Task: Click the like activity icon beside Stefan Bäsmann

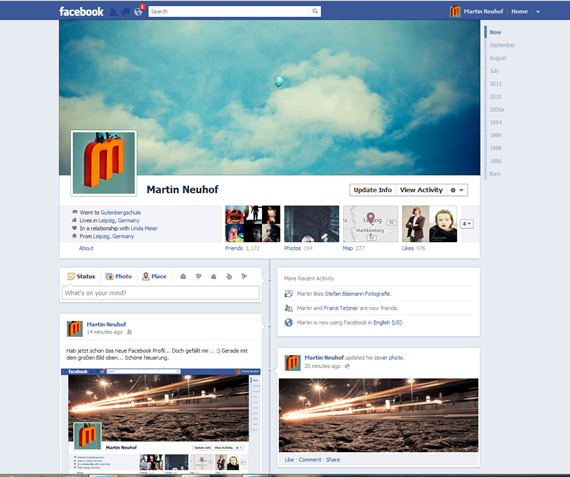Action: pyautogui.click(x=289, y=294)
